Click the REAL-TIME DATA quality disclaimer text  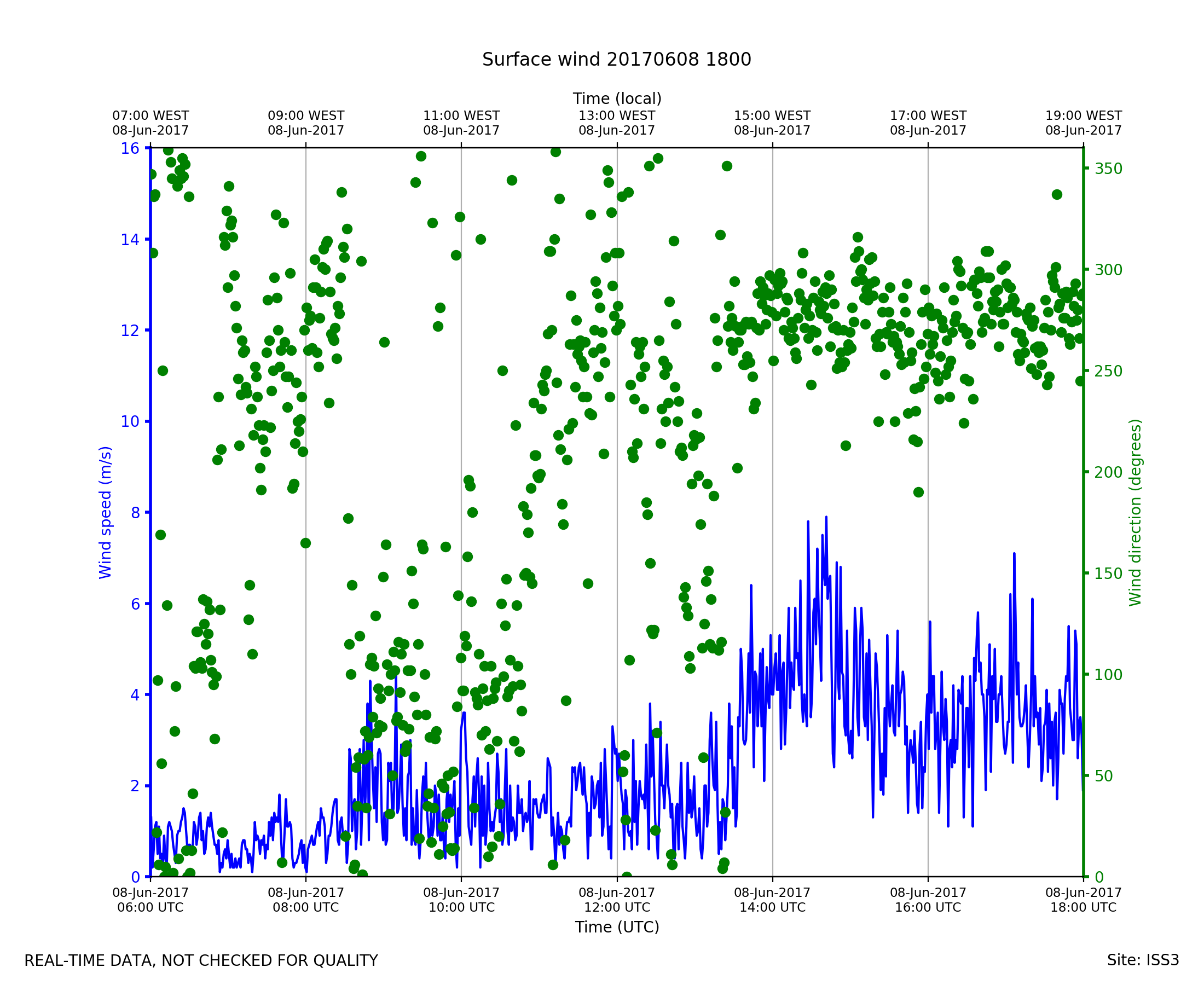tap(201, 960)
